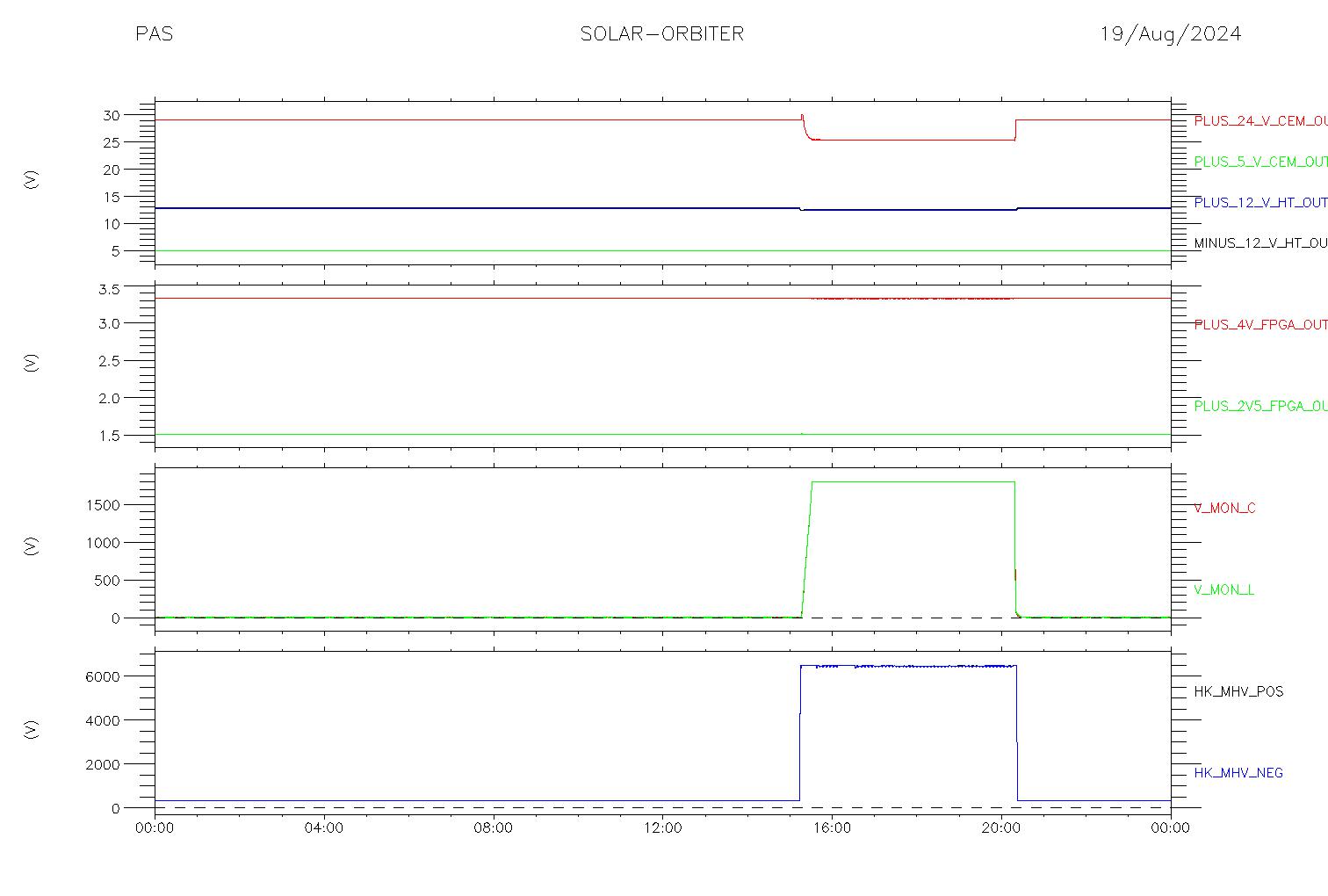Click the 12:00 time axis label
The image size is (1328, 896).
click(x=662, y=827)
